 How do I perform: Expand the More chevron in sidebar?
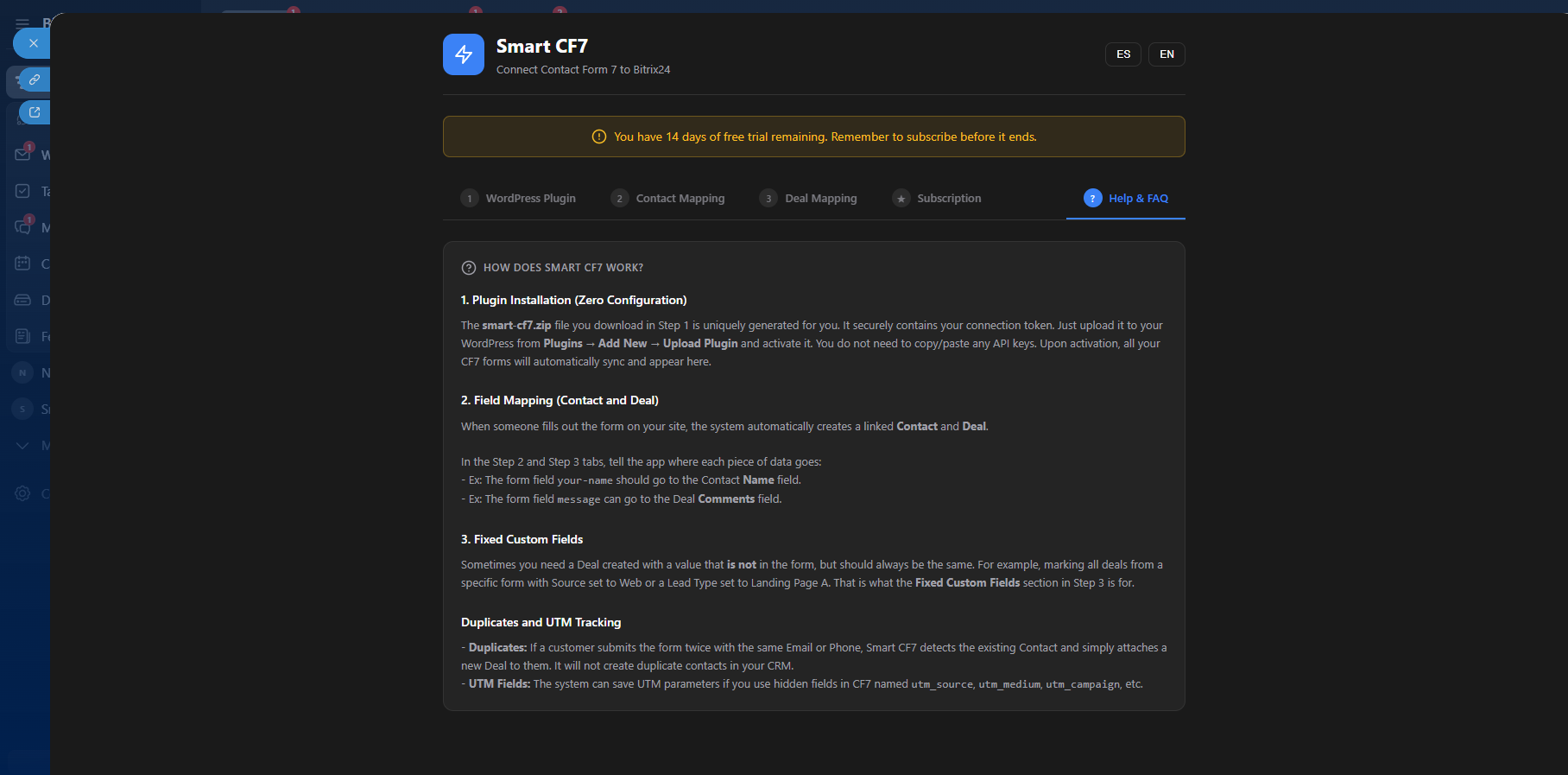(x=23, y=445)
